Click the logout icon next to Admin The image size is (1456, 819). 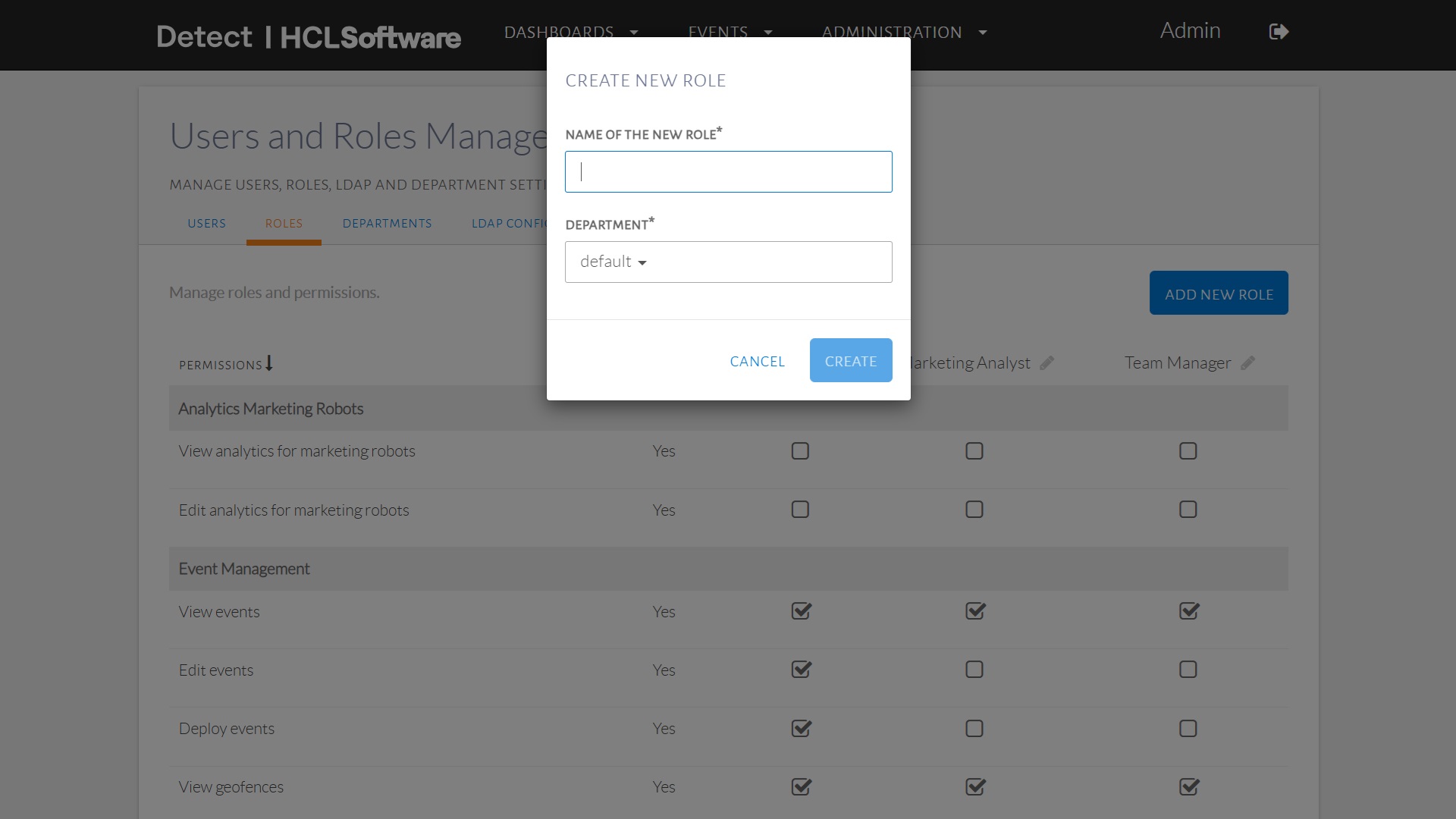tap(1279, 32)
